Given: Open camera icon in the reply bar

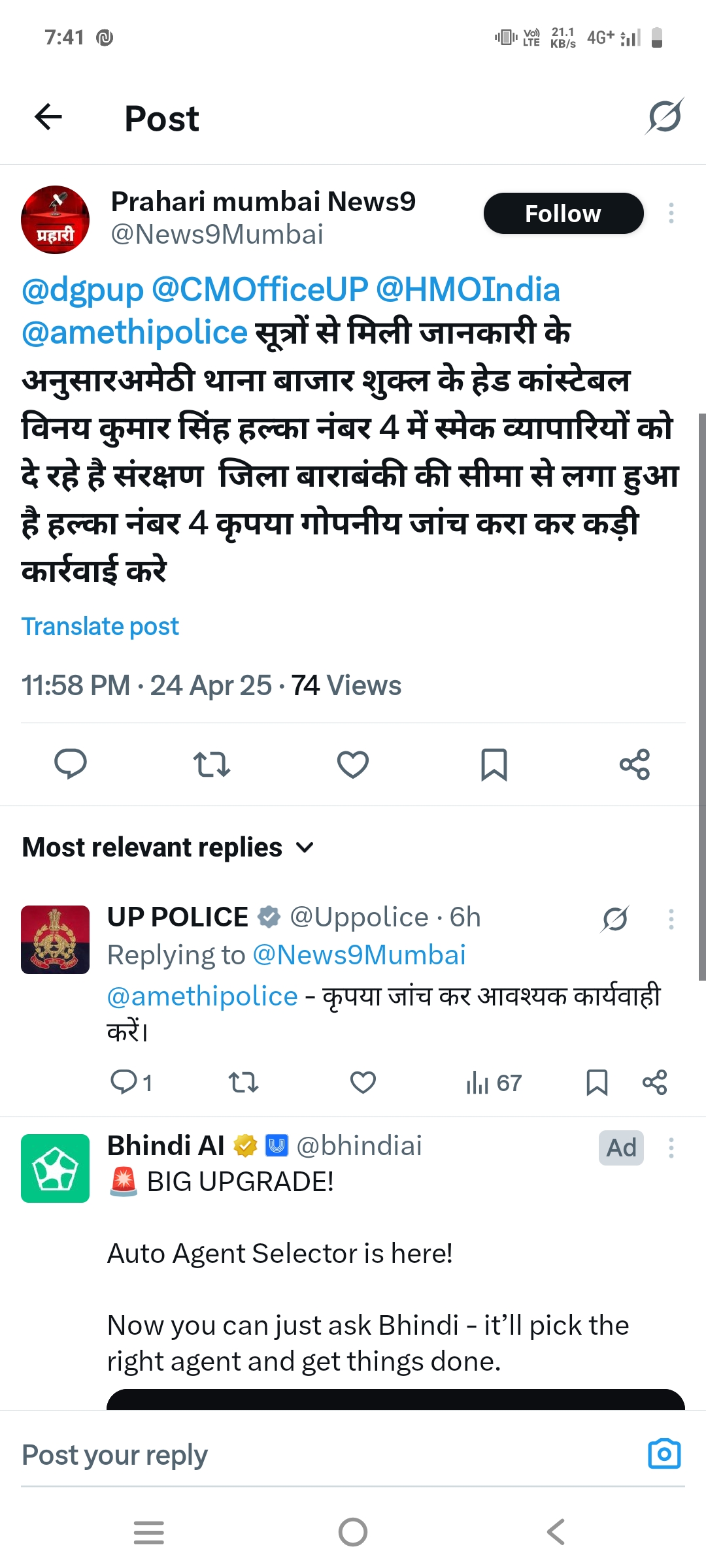Looking at the screenshot, I should coord(664,1454).
